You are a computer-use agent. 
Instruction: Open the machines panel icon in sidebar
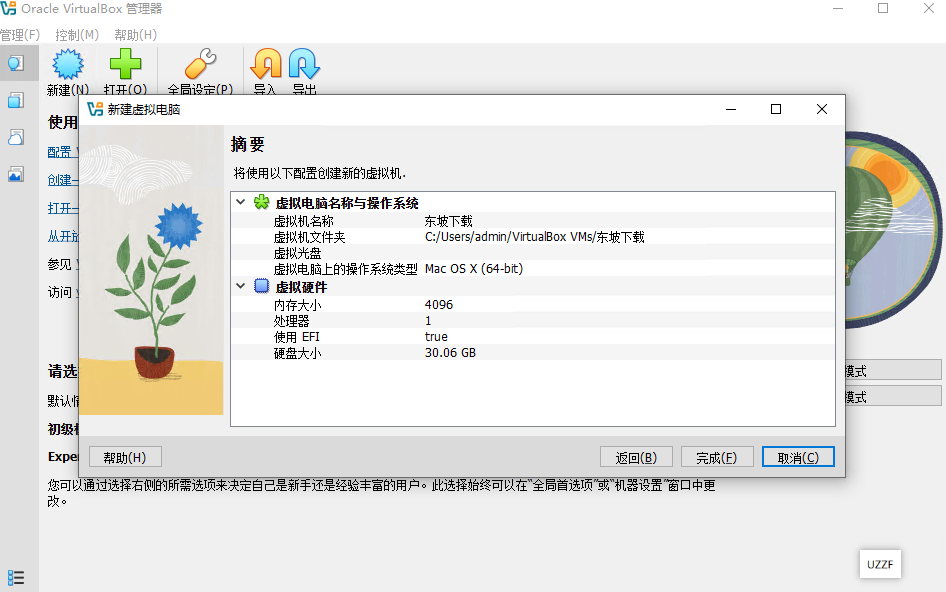click(15, 99)
